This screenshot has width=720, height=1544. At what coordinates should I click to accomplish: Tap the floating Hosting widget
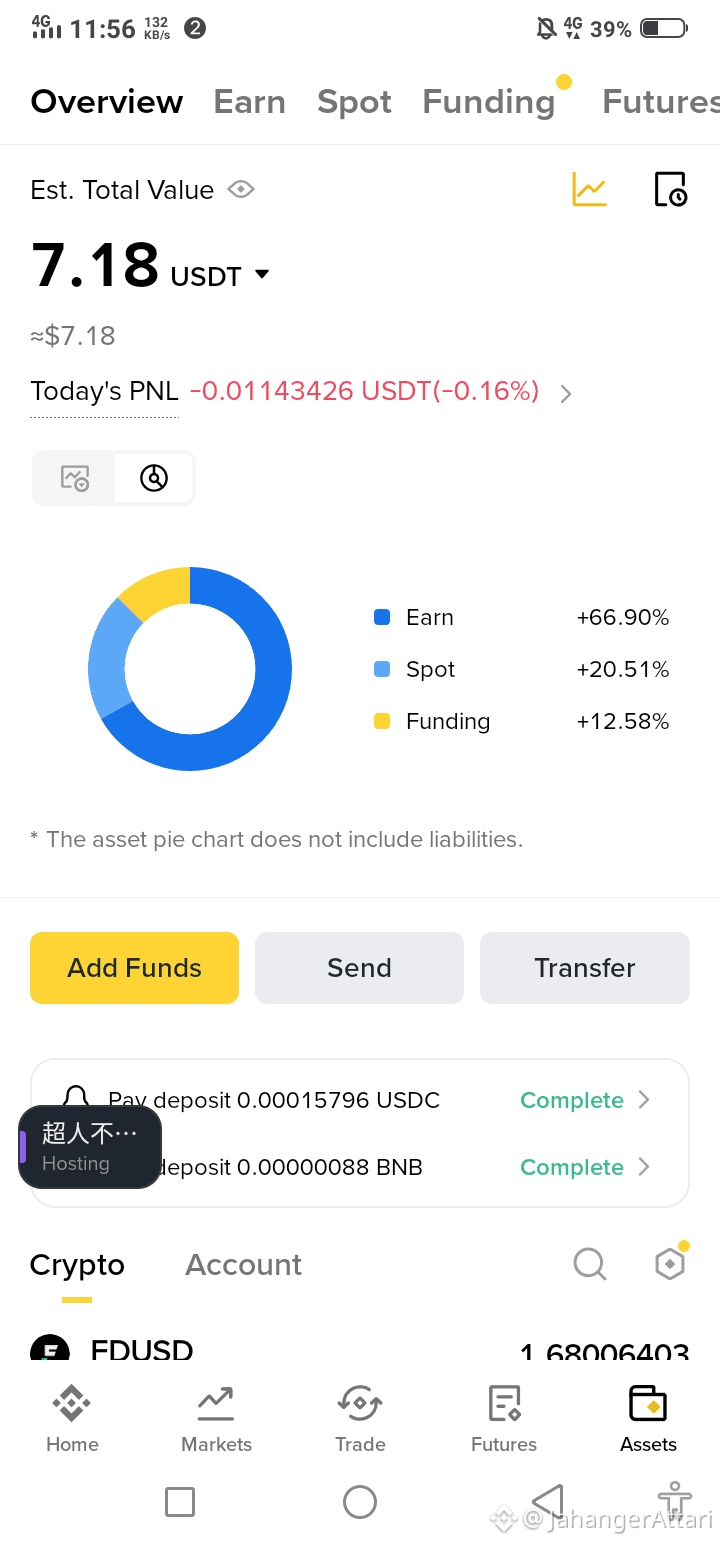[90, 1147]
